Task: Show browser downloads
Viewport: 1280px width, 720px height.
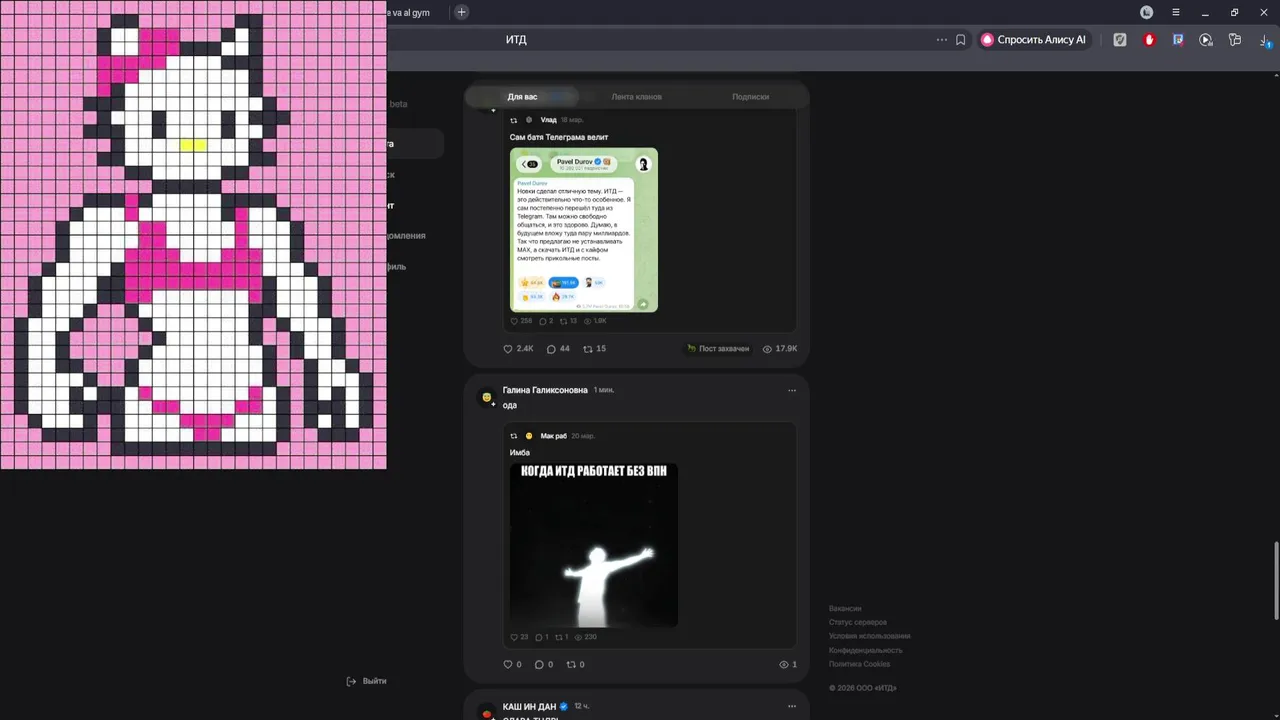Action: (x=1265, y=40)
